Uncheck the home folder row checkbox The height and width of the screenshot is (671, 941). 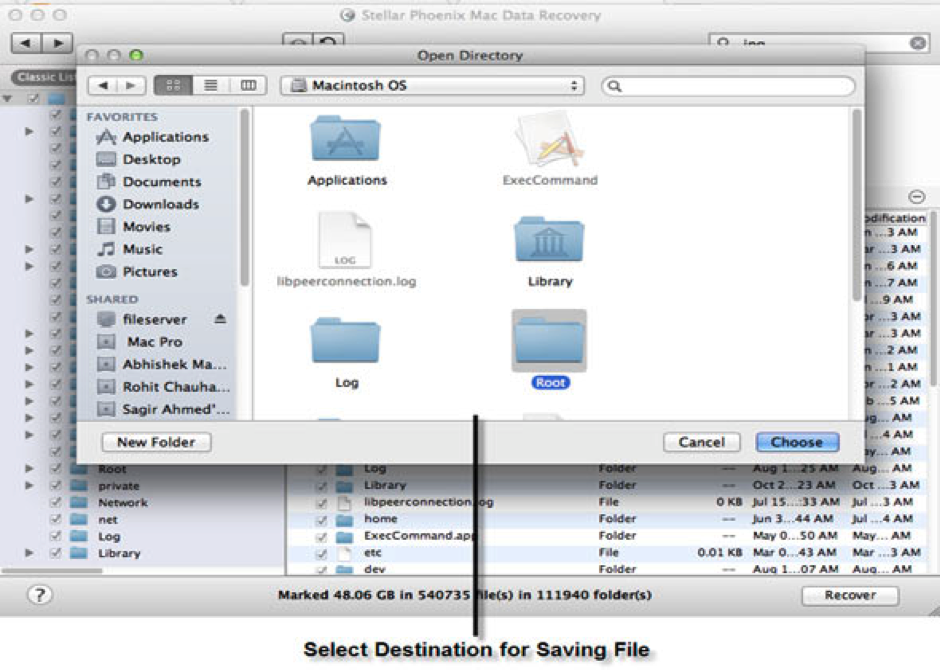pyautogui.click(x=322, y=519)
